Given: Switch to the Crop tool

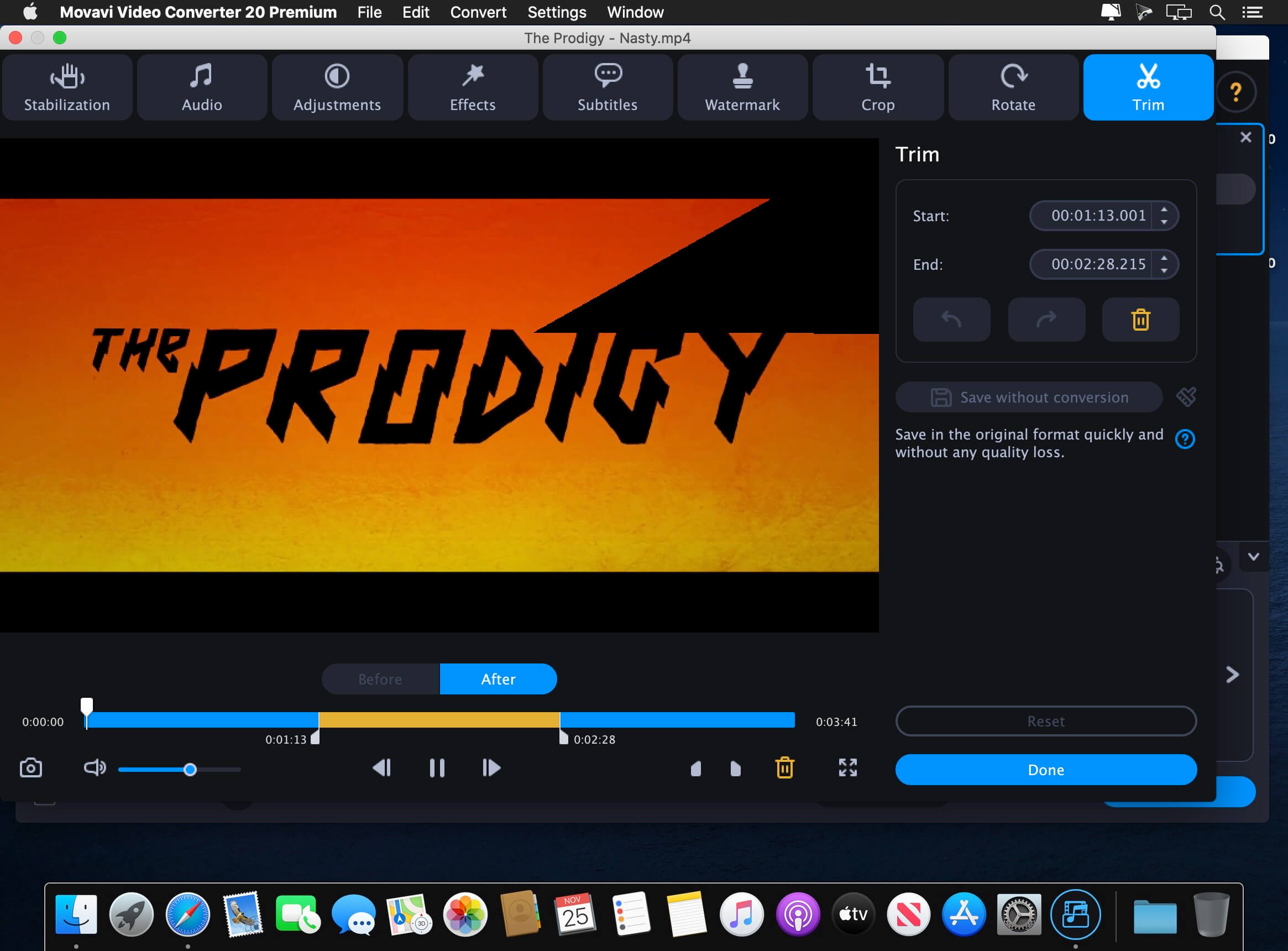Looking at the screenshot, I should click(877, 87).
